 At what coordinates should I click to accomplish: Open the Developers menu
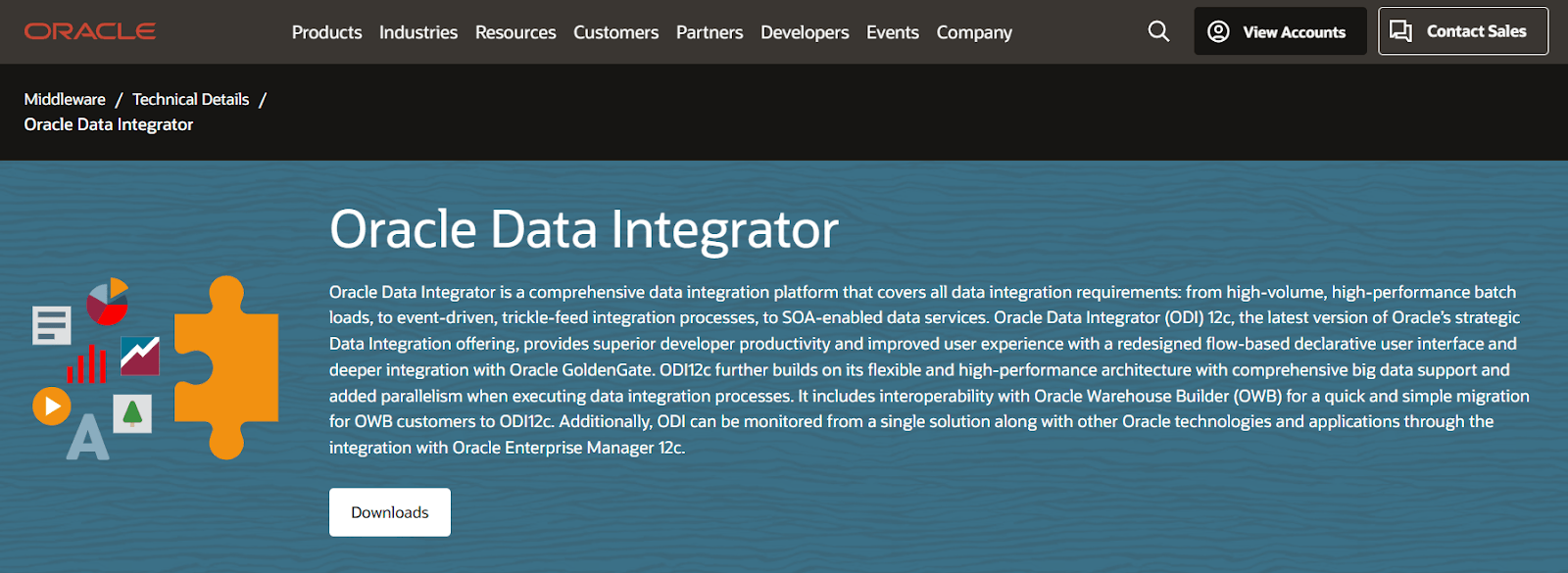click(804, 31)
